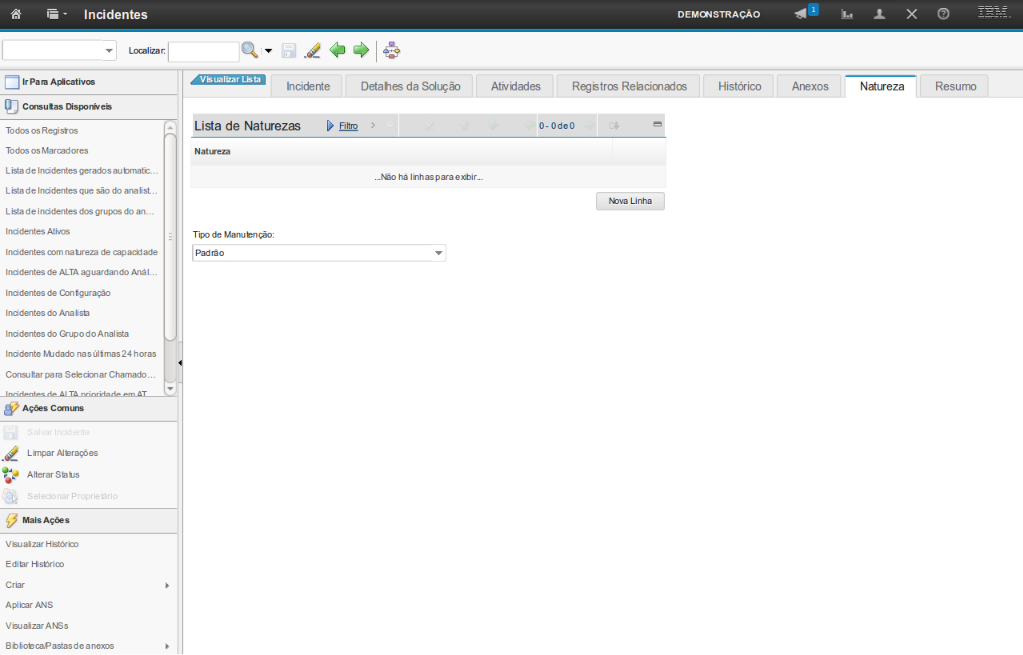Click the help question mark icon

tap(943, 14)
